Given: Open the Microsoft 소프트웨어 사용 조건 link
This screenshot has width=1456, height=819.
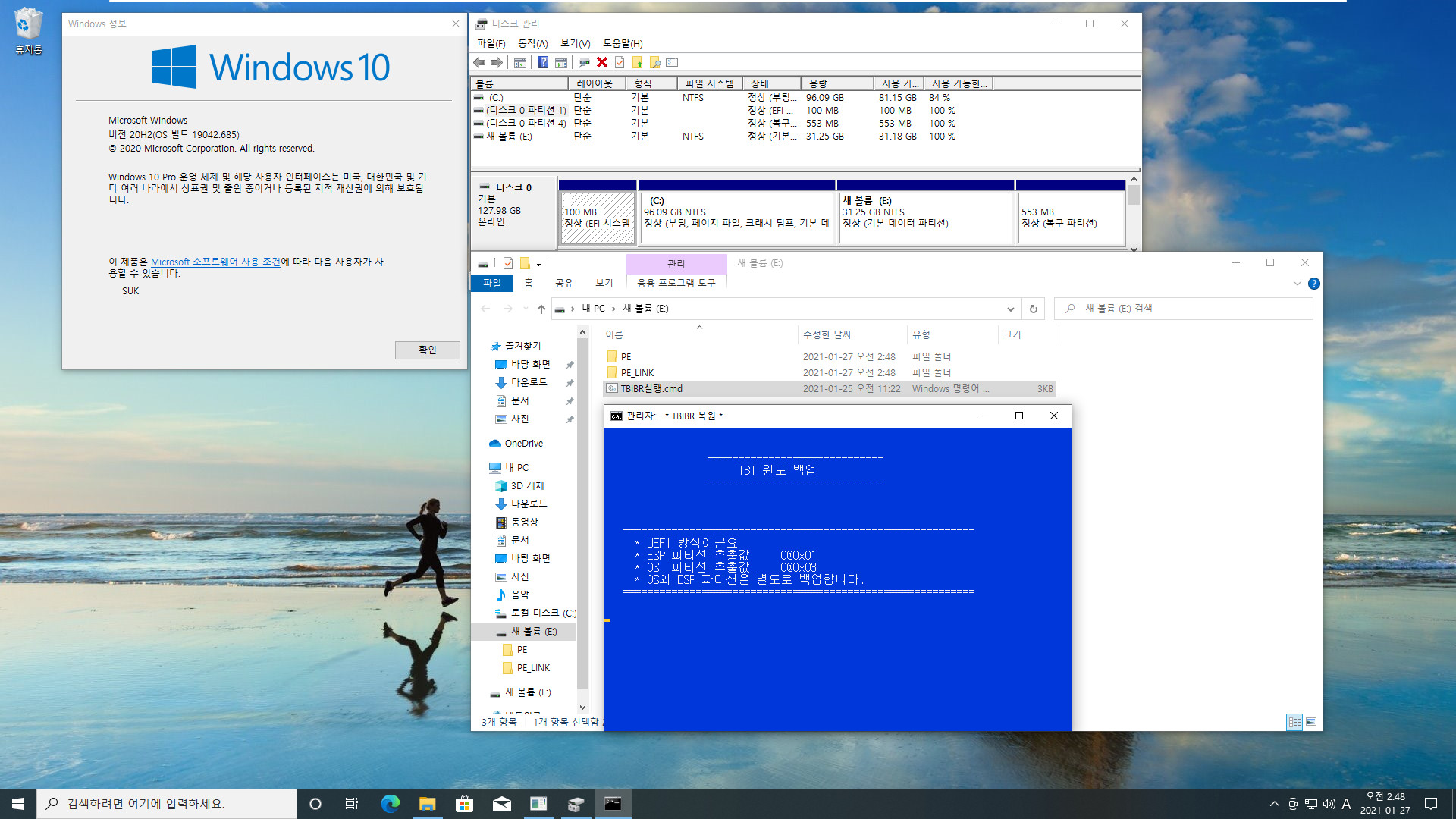Looking at the screenshot, I should coord(215,262).
